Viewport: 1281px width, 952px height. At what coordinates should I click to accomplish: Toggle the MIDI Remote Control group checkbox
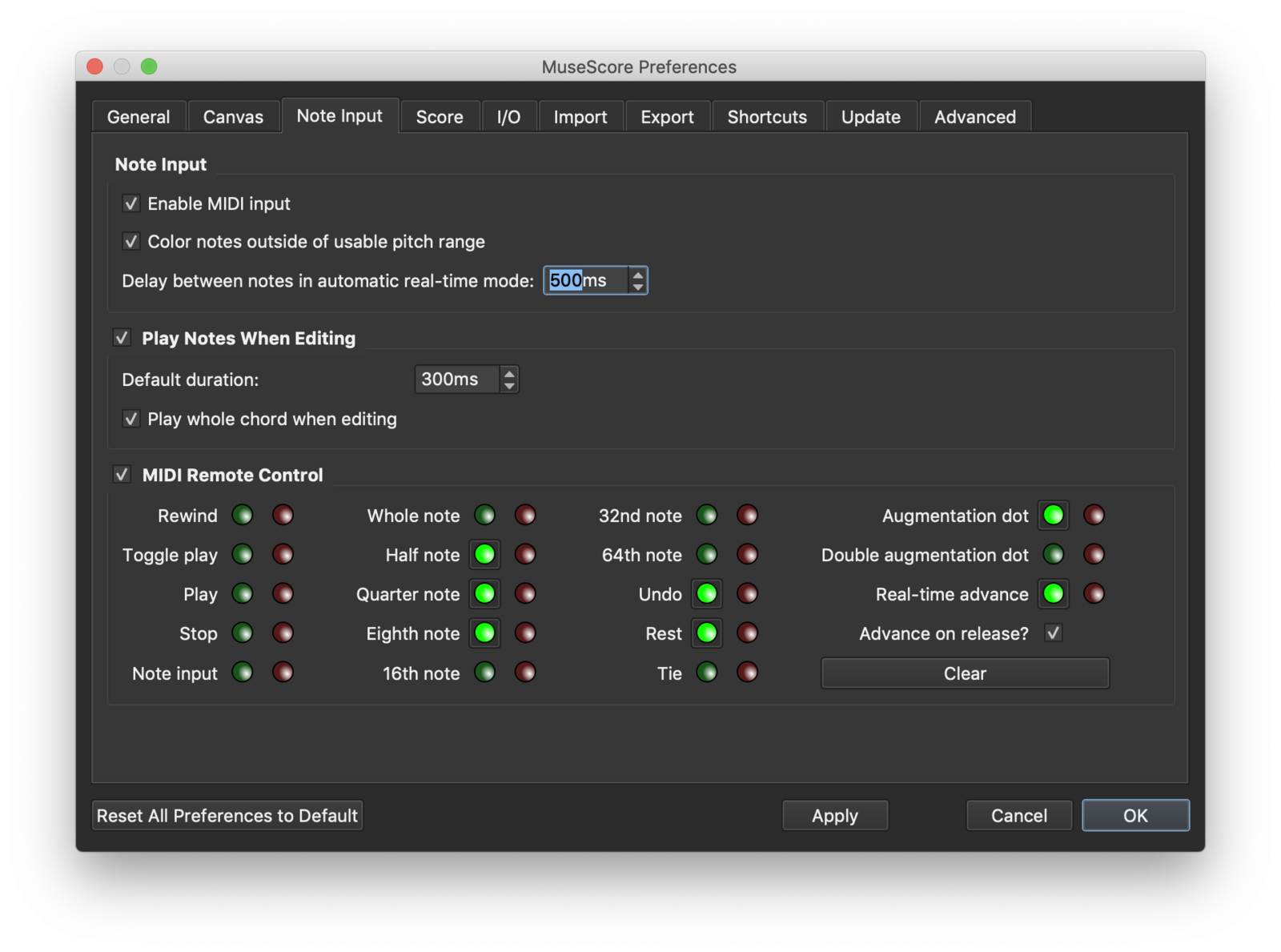click(122, 475)
